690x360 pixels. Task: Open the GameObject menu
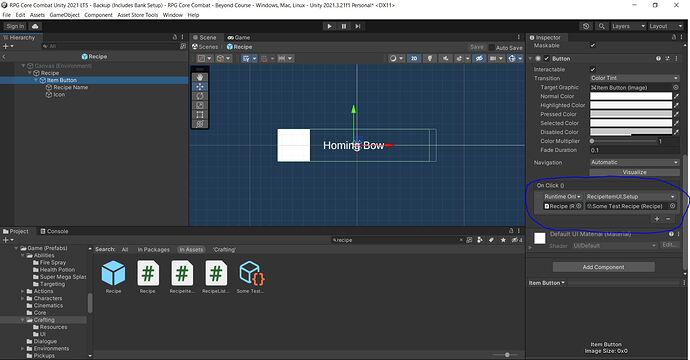point(64,15)
